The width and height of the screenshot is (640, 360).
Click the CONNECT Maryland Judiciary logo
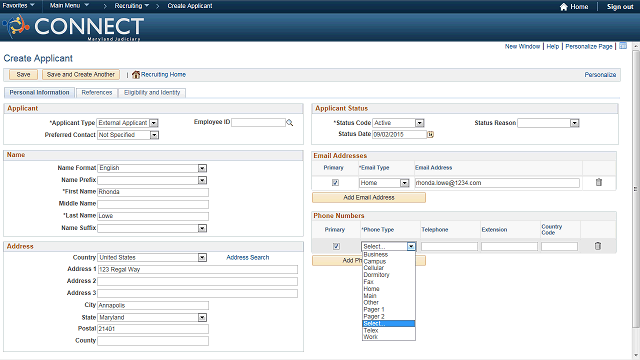(x=73, y=27)
